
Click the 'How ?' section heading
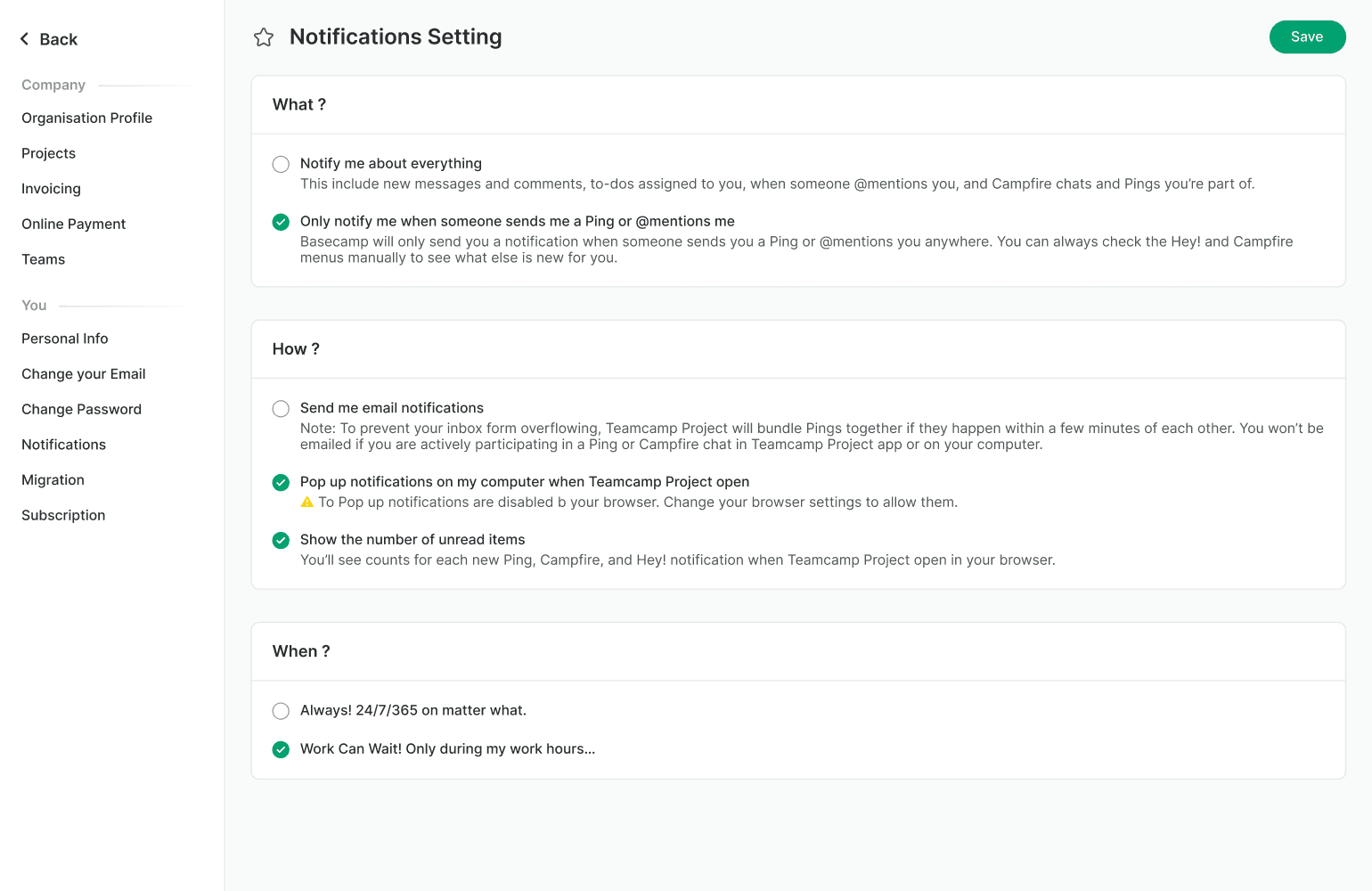click(x=296, y=349)
